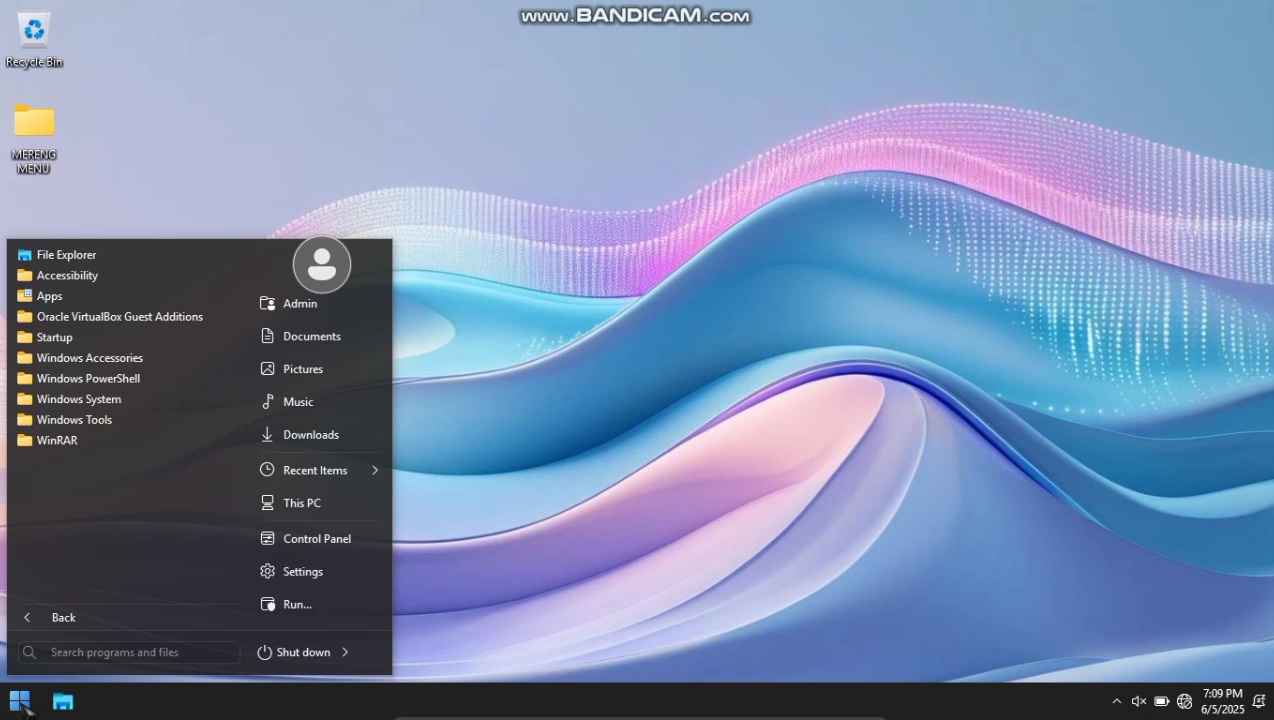The height and width of the screenshot is (720, 1274).
Task: Select the MERENG MENU desktop folder
Action: tap(34, 122)
